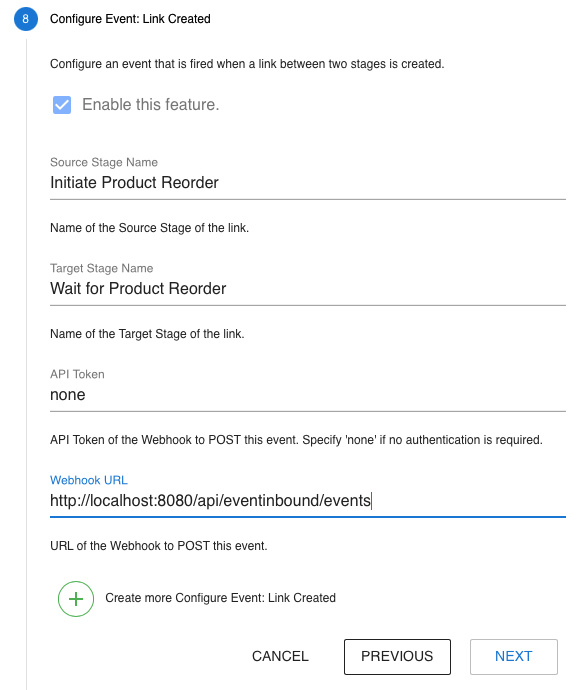Click the API Token authentication hint text
This screenshot has width=586, height=690.
(297, 440)
